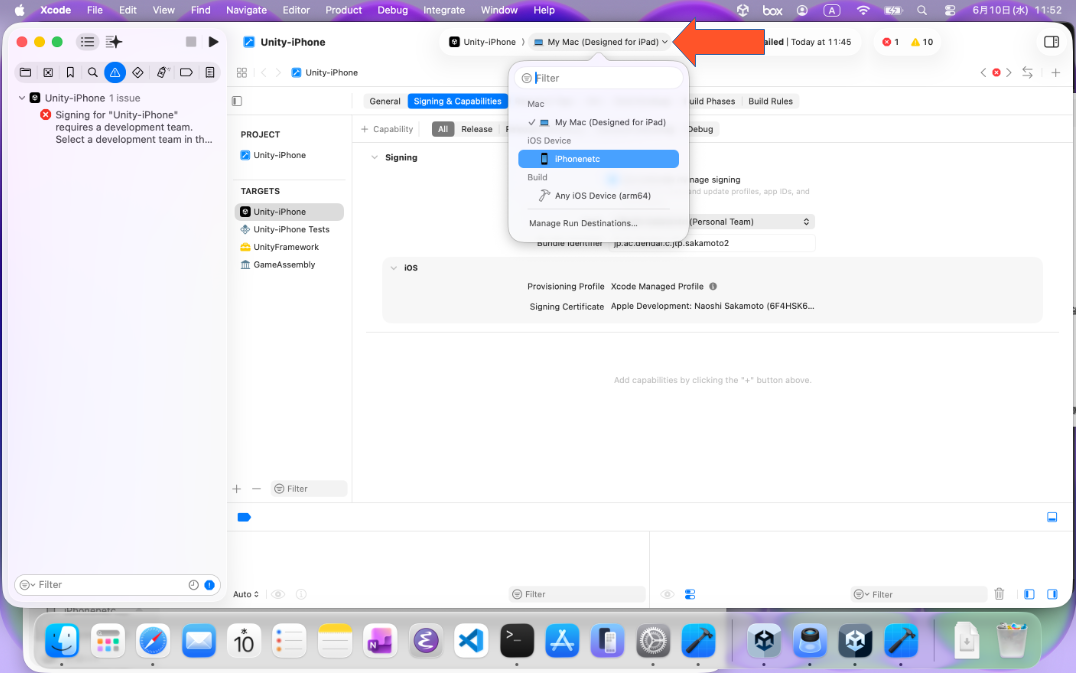
Task: Toggle the navigator sidebar
Action: click(87, 42)
